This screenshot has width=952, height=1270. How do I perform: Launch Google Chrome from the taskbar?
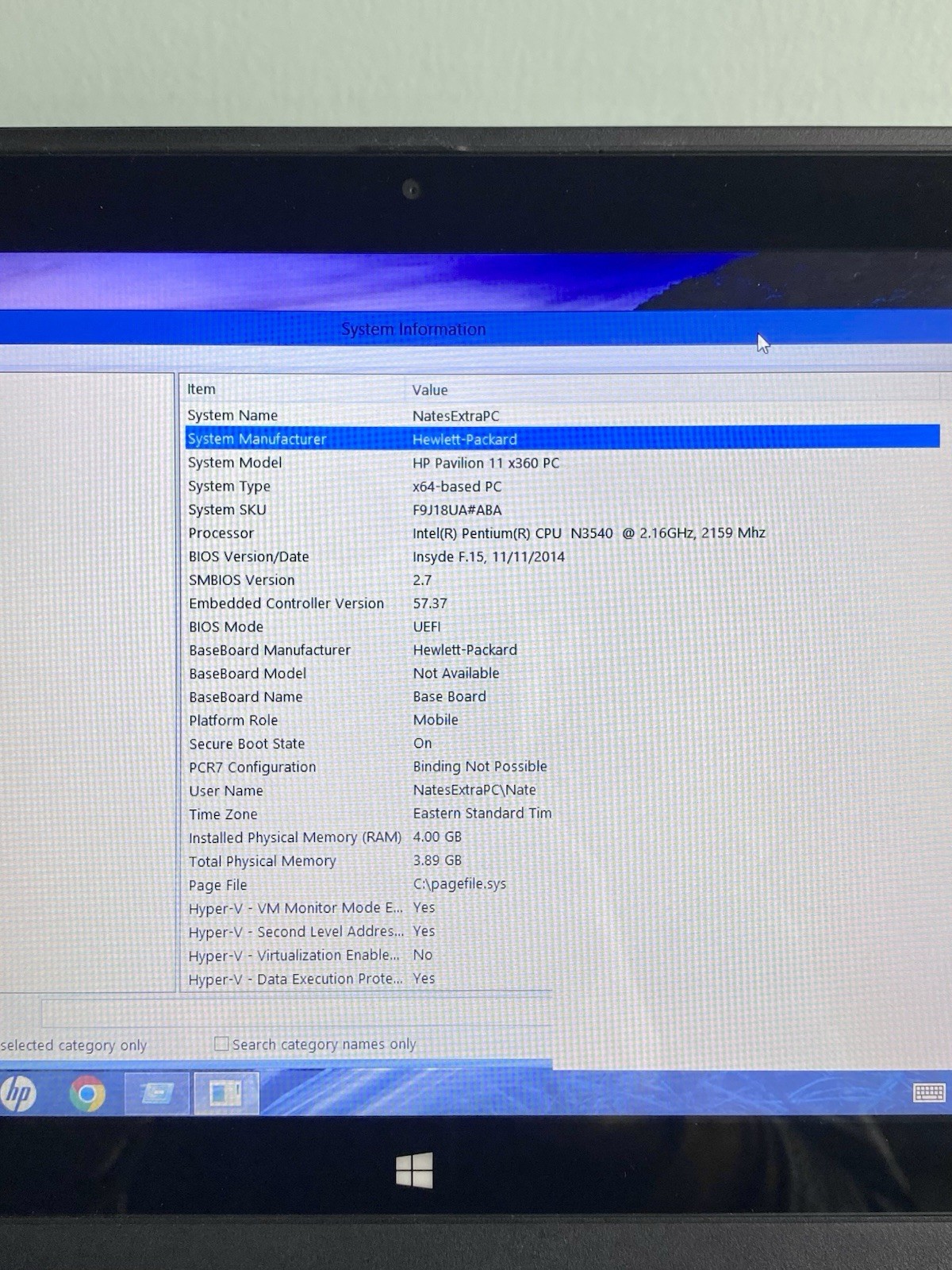[x=87, y=1094]
